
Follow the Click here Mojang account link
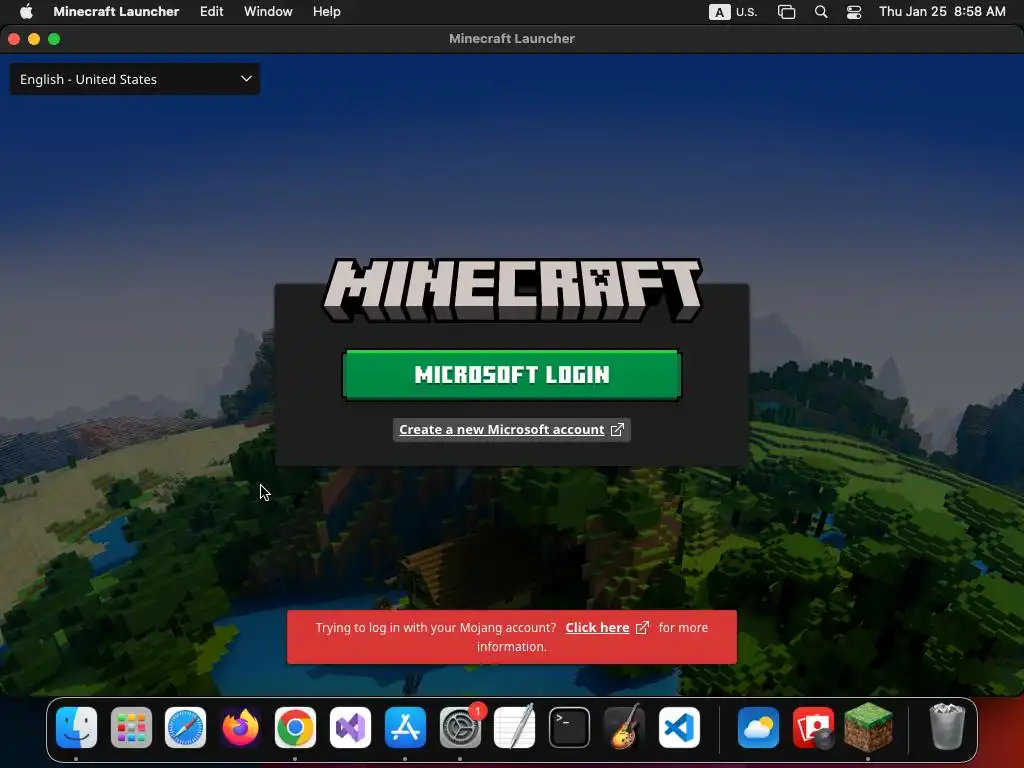point(597,628)
